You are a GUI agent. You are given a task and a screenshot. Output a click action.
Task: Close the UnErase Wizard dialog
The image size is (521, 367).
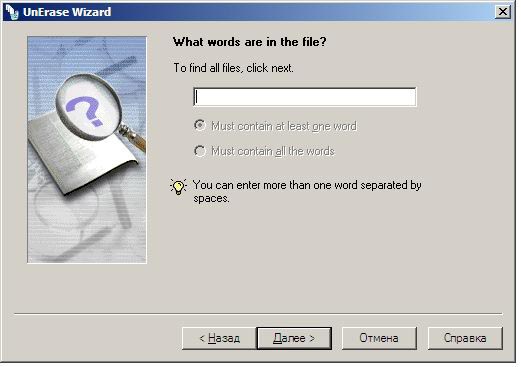pos(502,12)
